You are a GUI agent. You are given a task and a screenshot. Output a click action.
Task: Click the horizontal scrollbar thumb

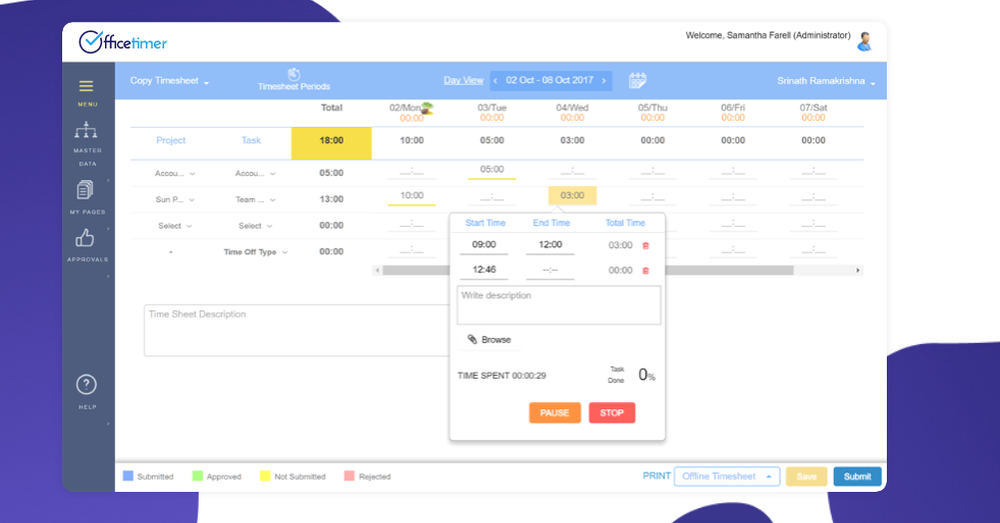pos(588,270)
